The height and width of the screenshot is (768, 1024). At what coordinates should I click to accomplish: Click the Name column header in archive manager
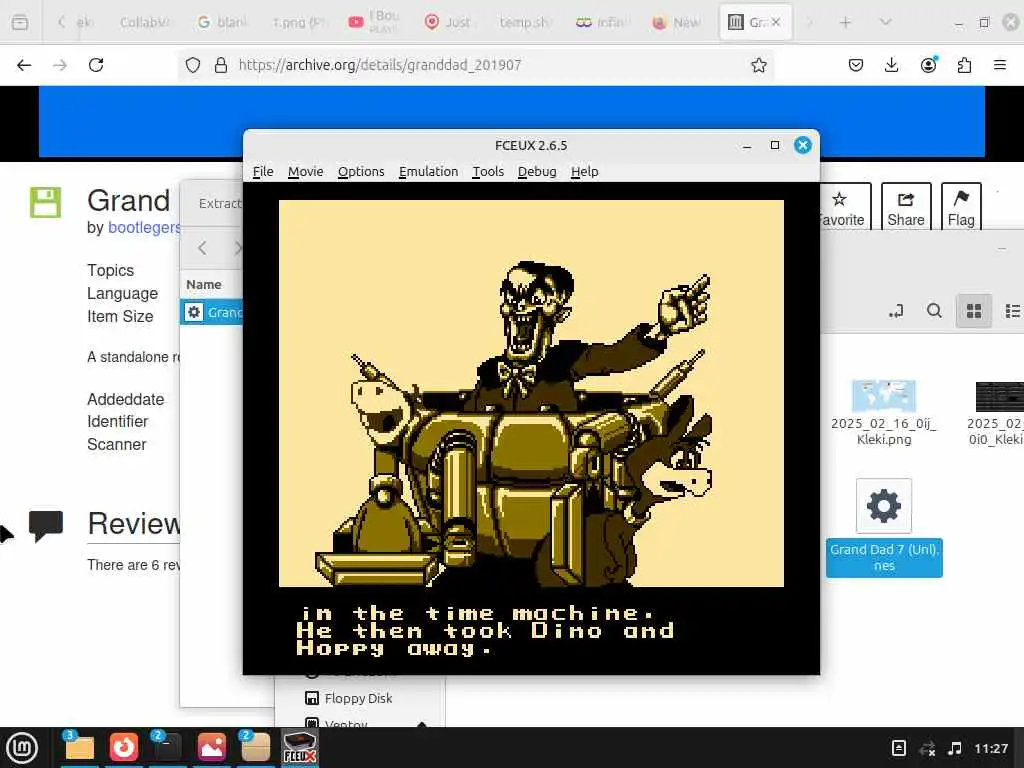204,285
